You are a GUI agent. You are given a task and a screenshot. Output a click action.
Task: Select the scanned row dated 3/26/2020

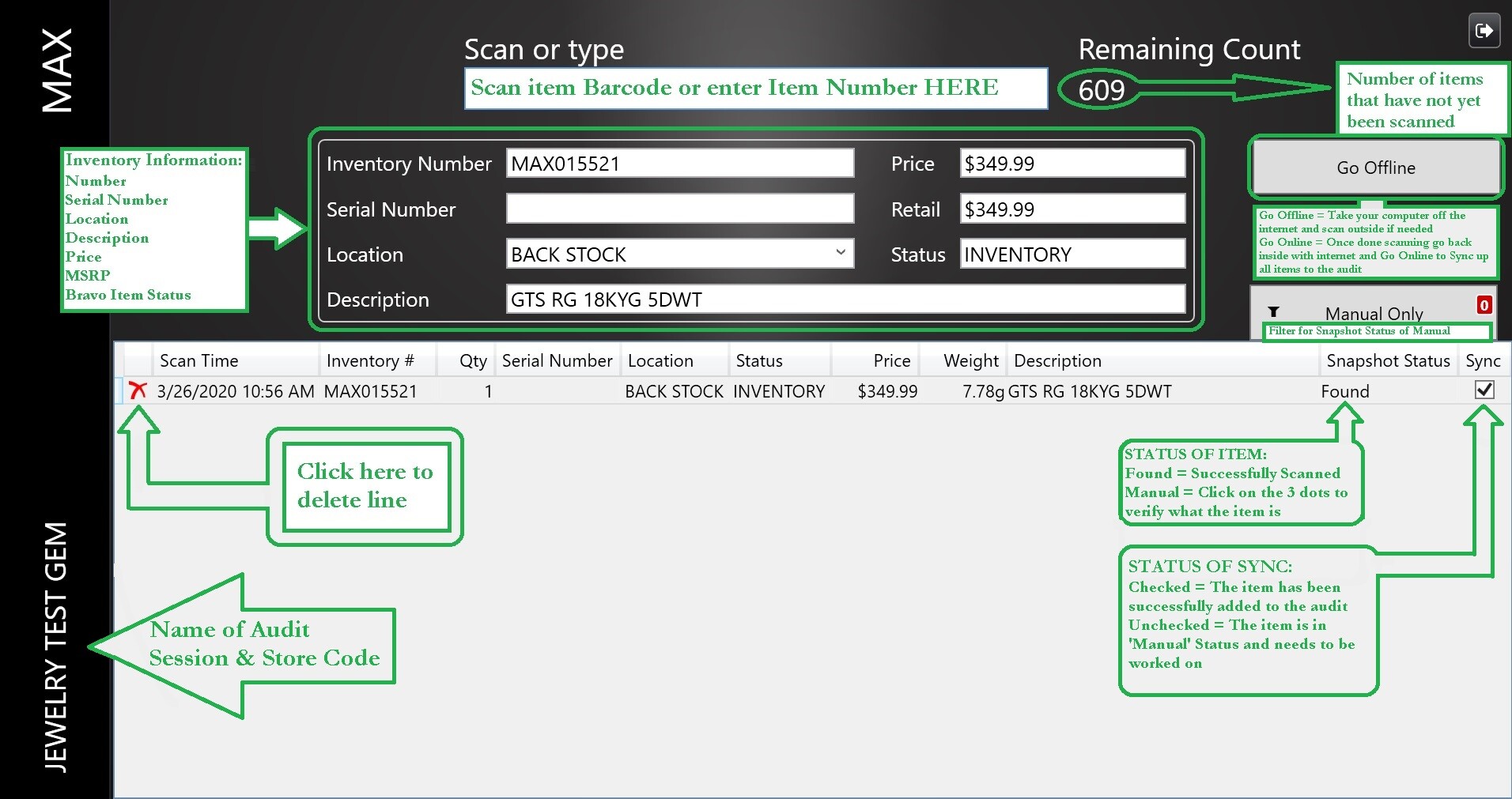633,391
